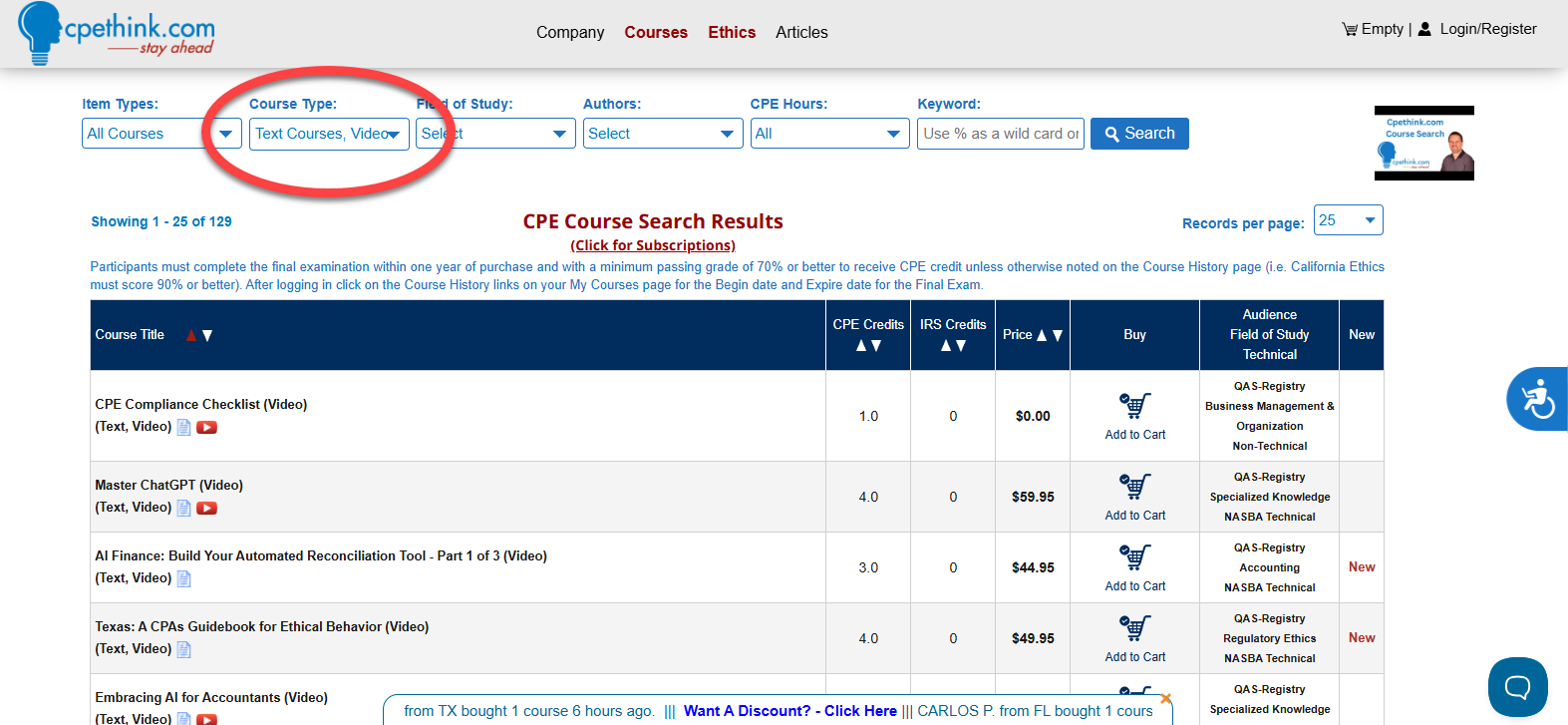The width and height of the screenshot is (1568, 725).
Task: Click the CPE Course Search Results heading
Action: (x=653, y=221)
